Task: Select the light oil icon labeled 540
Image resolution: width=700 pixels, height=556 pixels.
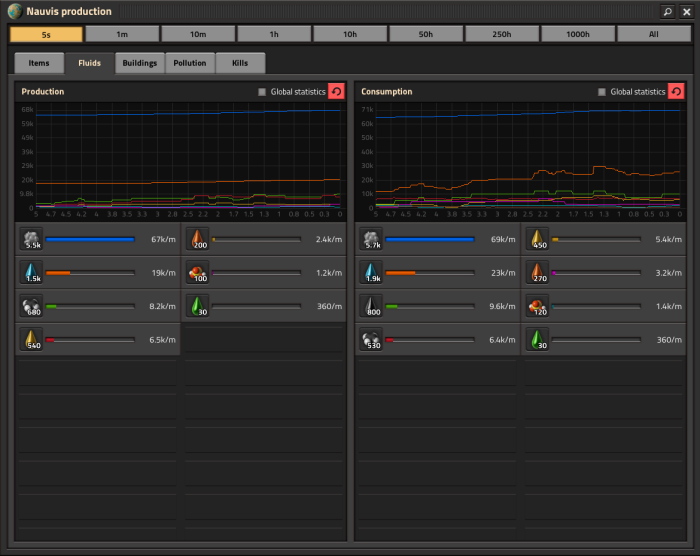Action: click(32, 340)
